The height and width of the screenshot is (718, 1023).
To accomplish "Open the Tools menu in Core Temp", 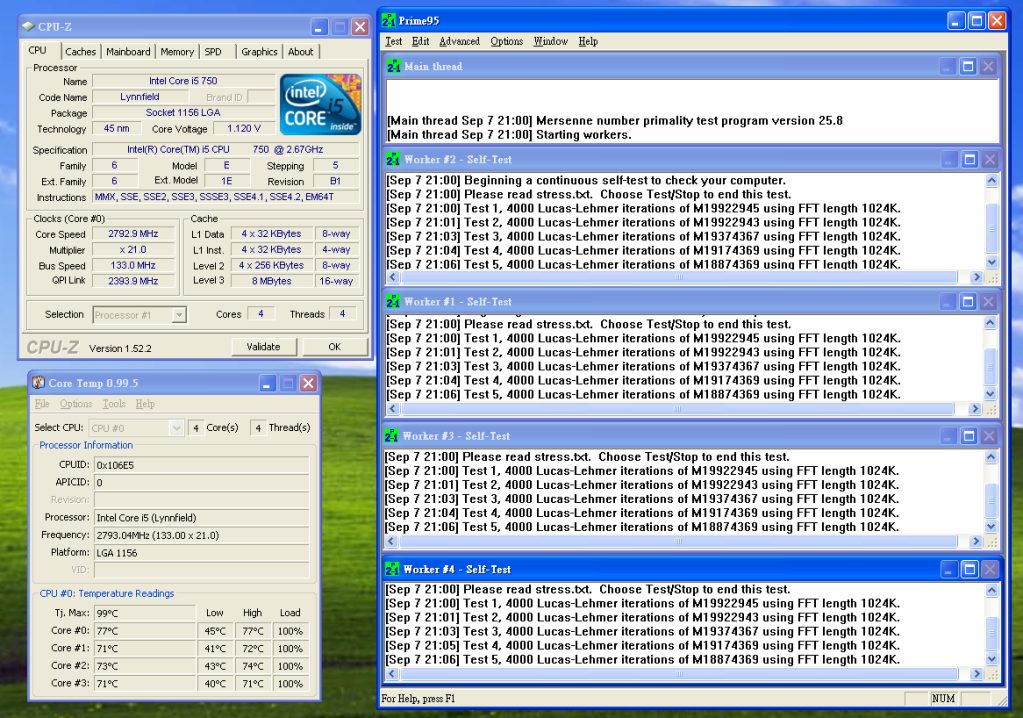I will tap(114, 404).
